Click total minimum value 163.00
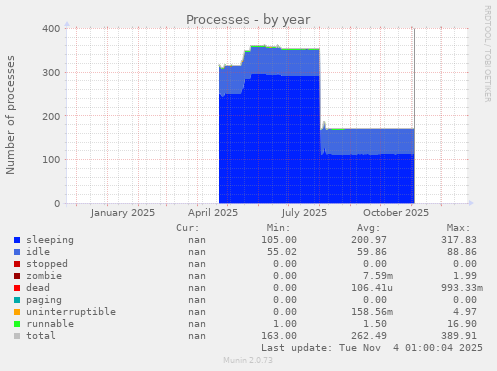497x371 pixels. tap(279, 336)
